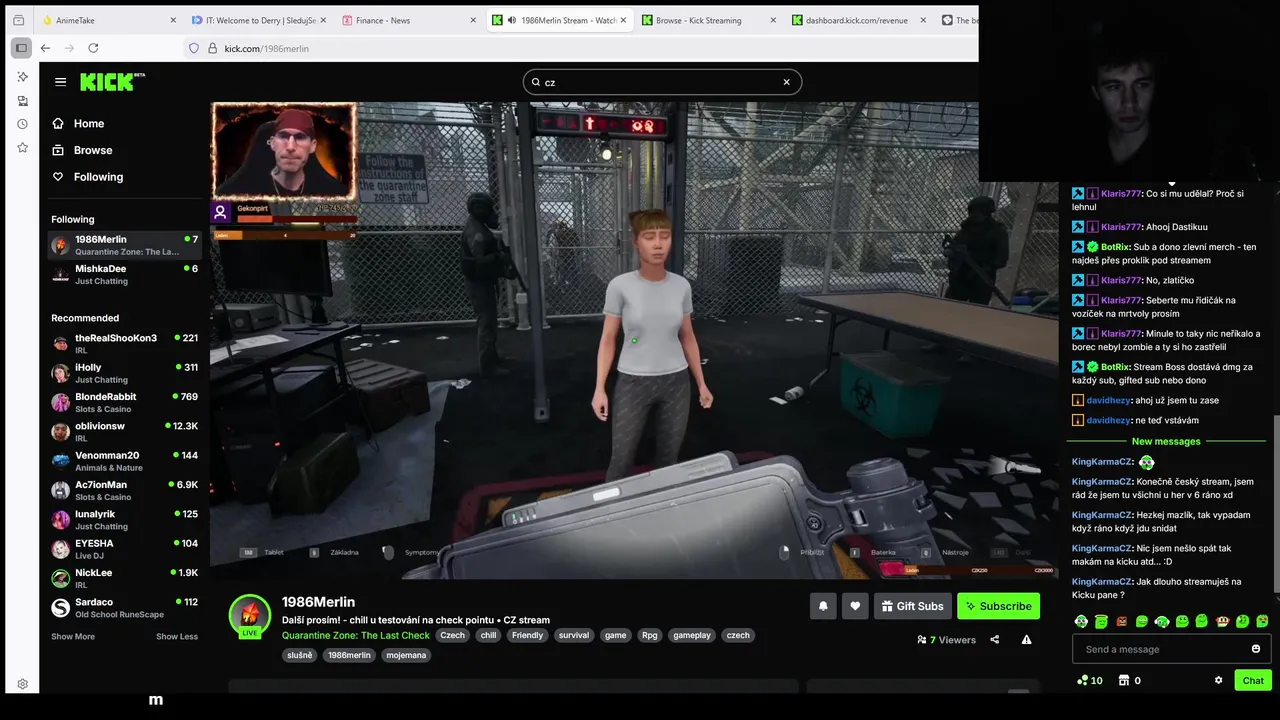The height and width of the screenshot is (720, 1280).
Task: Click the 'gameplay' tag
Action: coord(692,635)
